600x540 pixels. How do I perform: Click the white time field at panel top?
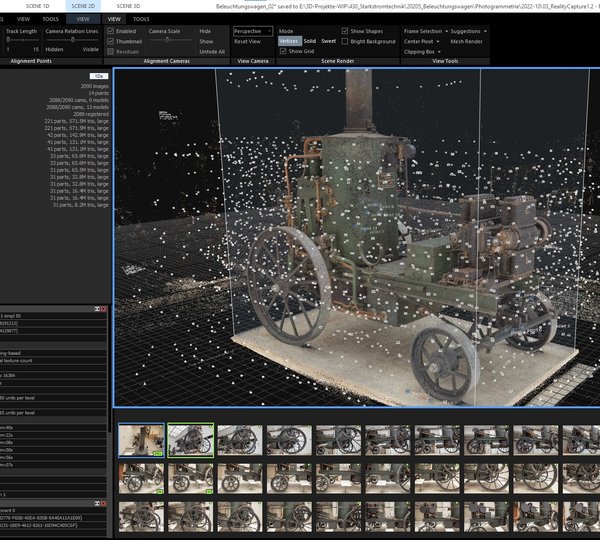point(99,76)
